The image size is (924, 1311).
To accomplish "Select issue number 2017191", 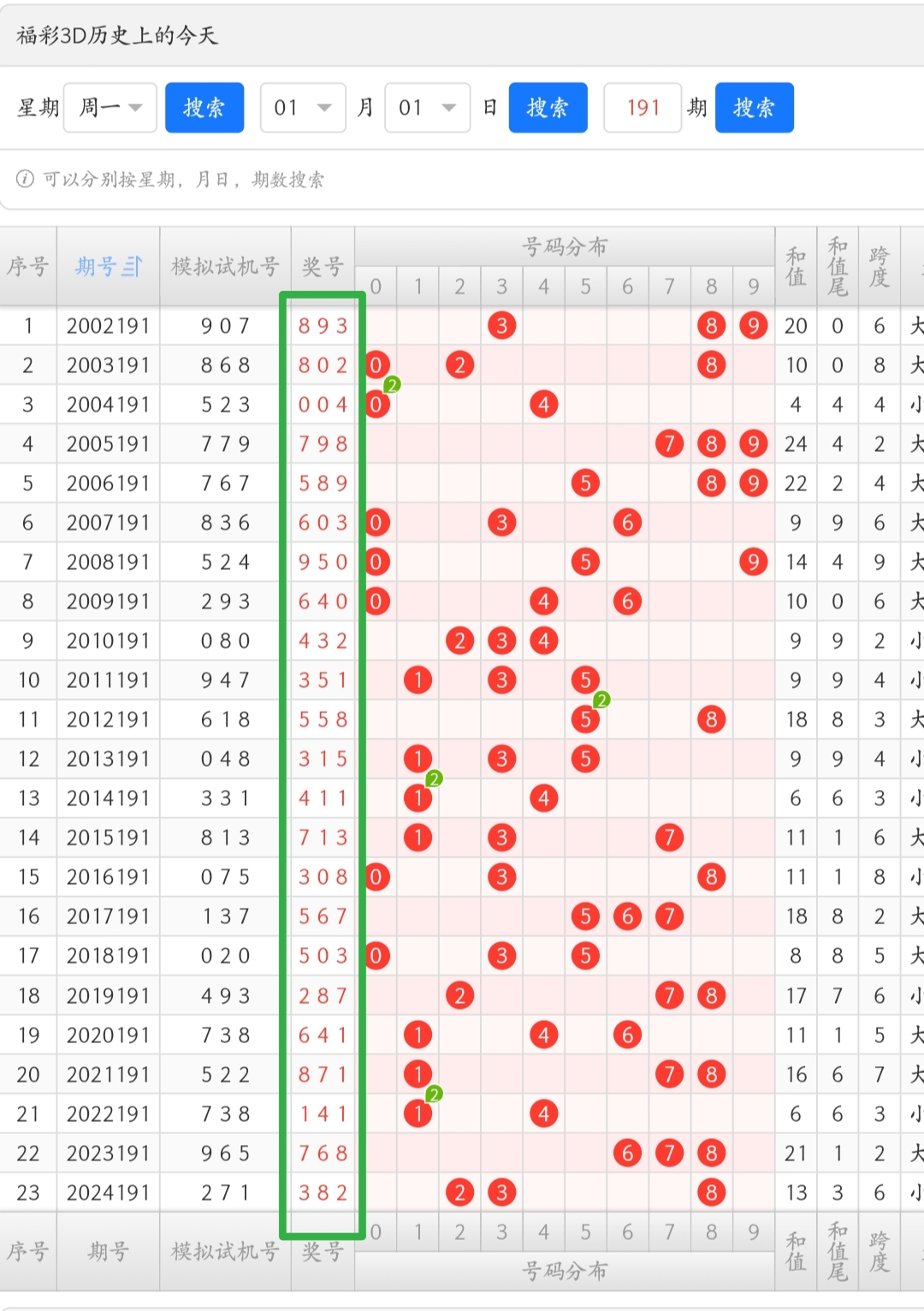I will point(108,917).
